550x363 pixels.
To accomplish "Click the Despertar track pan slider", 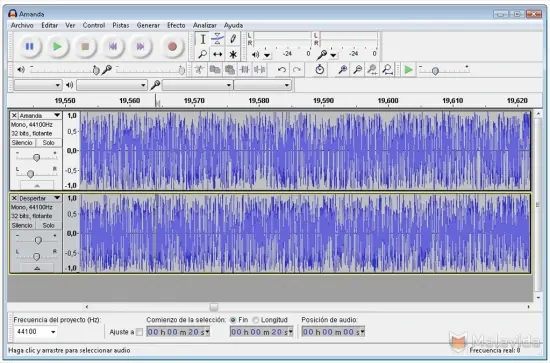I will click(x=36, y=257).
